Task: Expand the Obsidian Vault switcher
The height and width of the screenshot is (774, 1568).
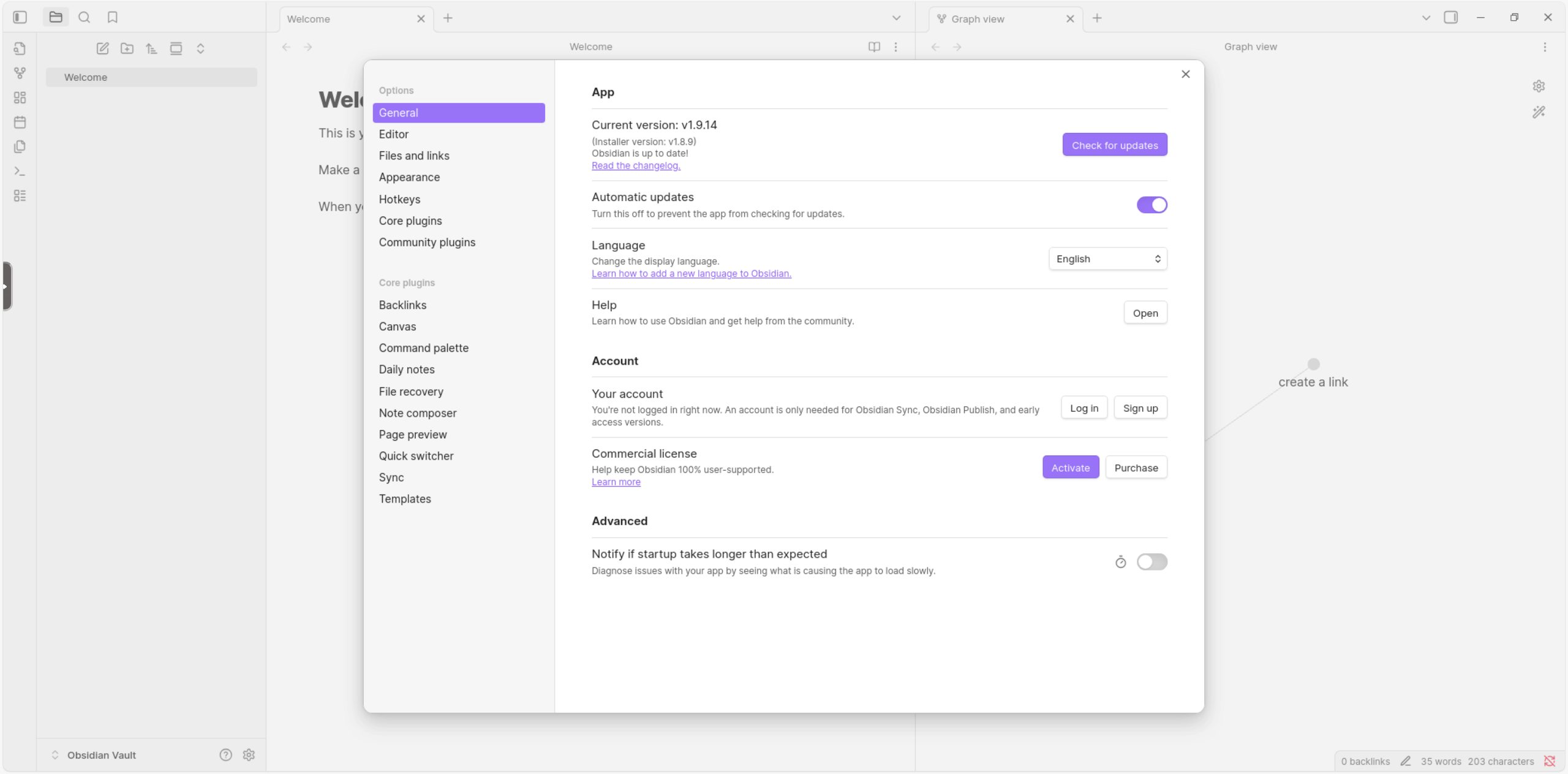Action: pos(95,755)
